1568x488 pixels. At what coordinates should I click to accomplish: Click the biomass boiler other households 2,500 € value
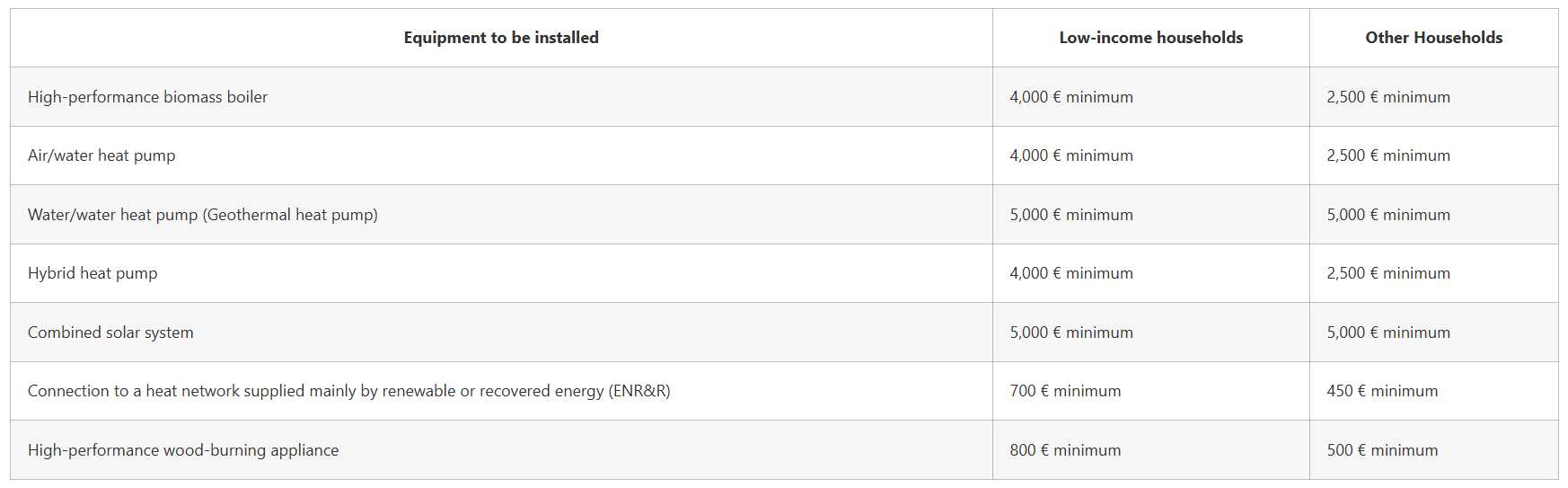[1388, 97]
